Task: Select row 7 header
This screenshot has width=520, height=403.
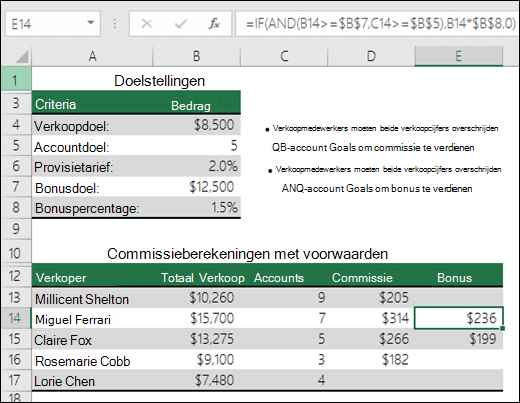Action: point(16,187)
